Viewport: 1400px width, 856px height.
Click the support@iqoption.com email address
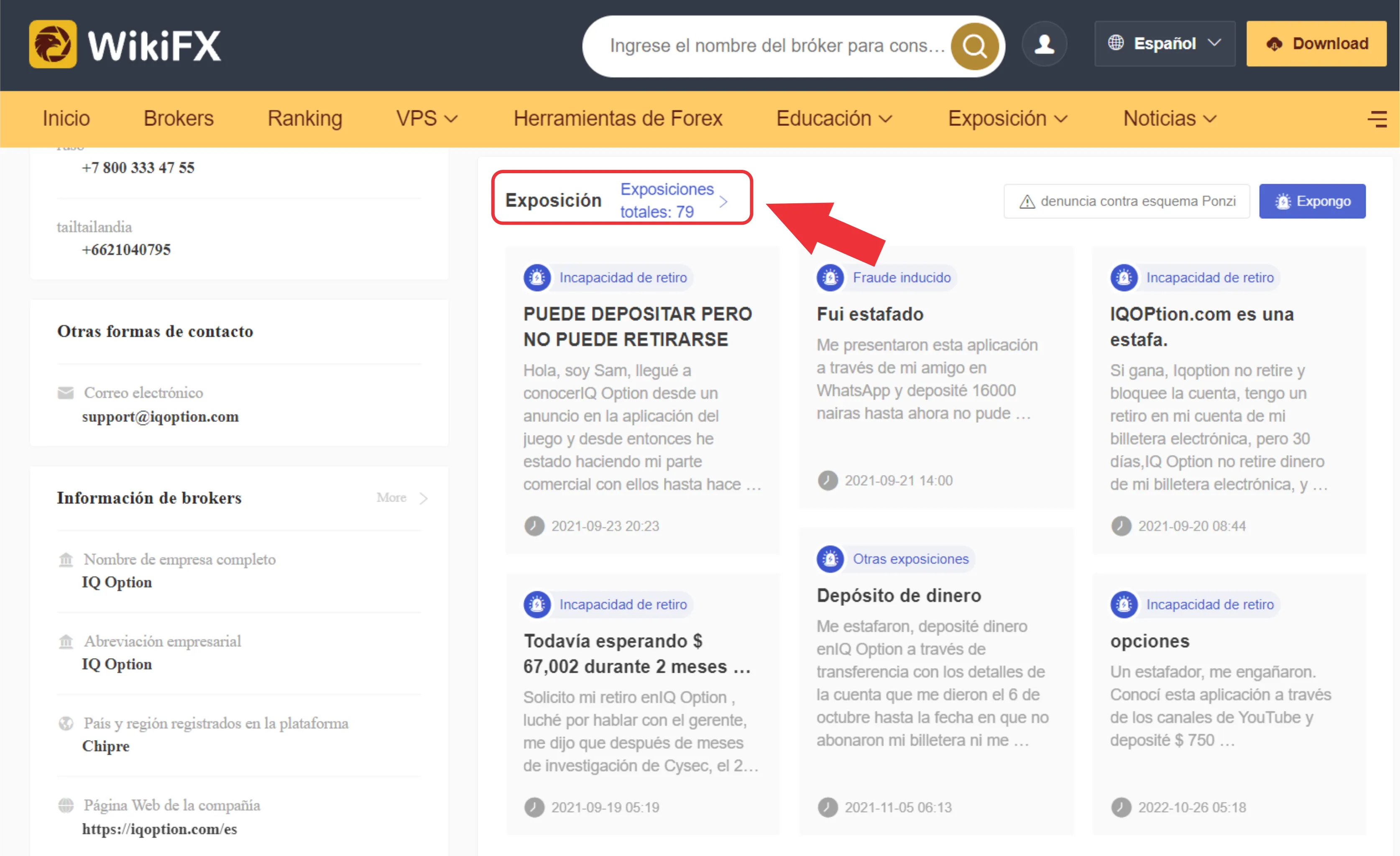160,417
